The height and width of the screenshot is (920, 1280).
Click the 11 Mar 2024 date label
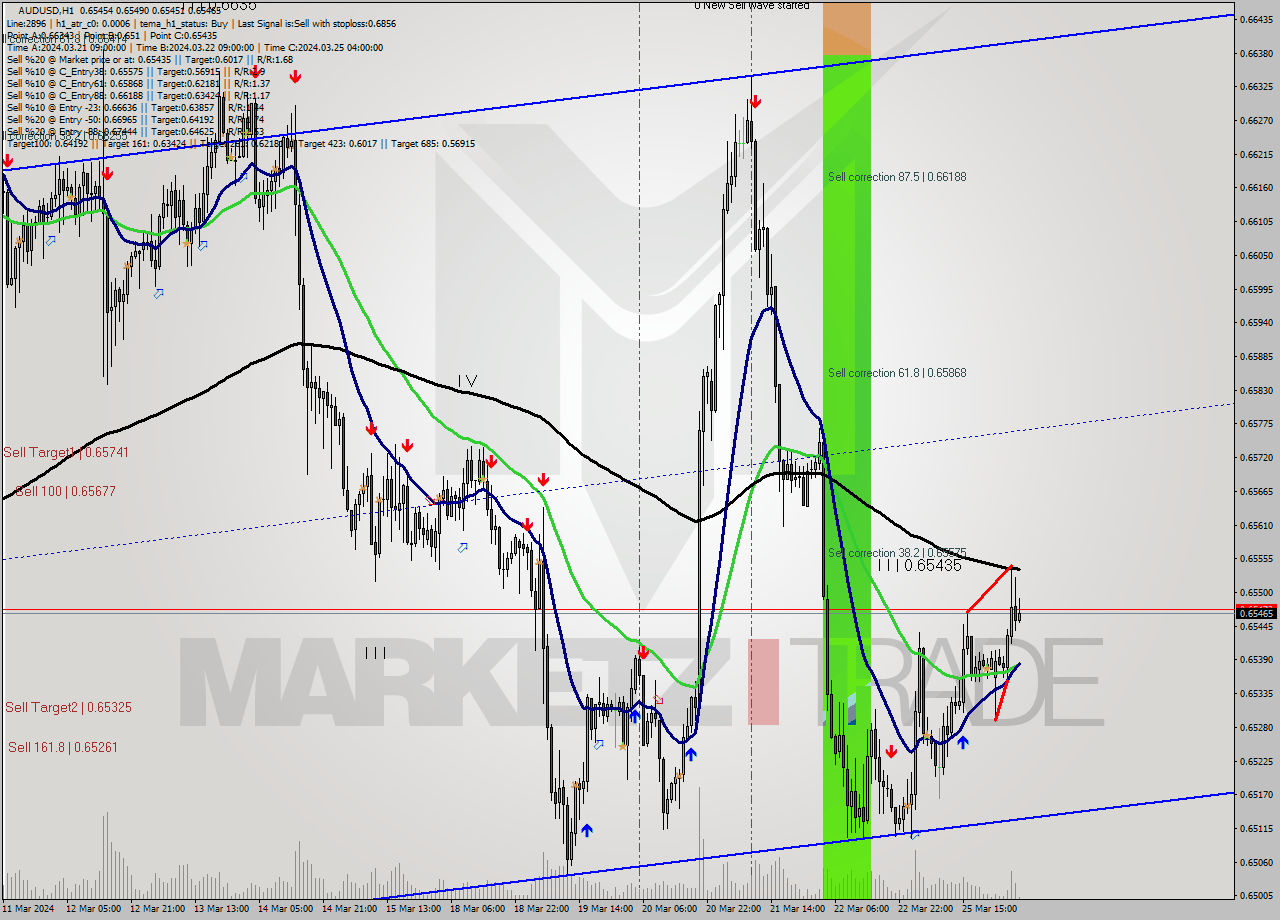[30, 909]
